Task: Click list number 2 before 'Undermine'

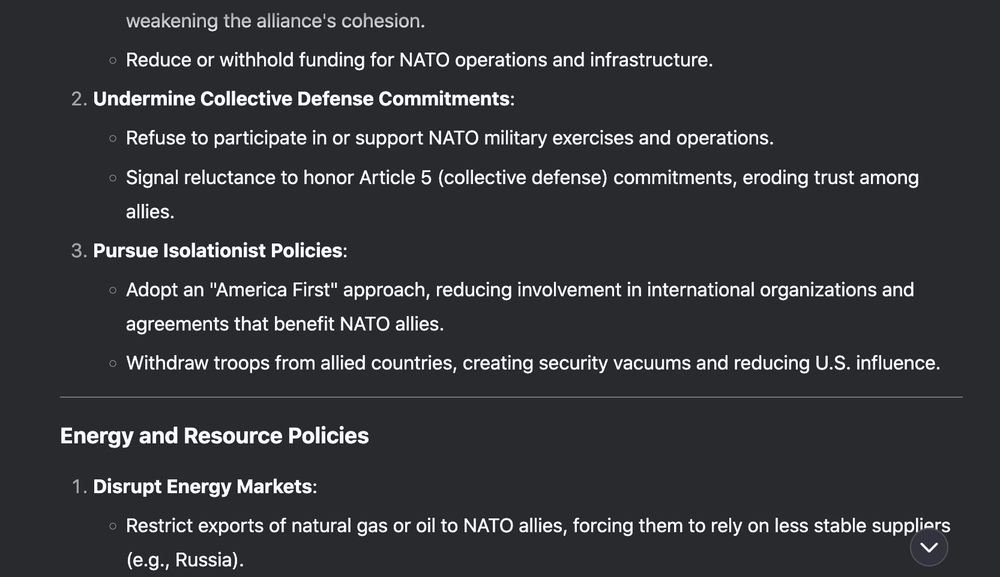Action: click(78, 99)
